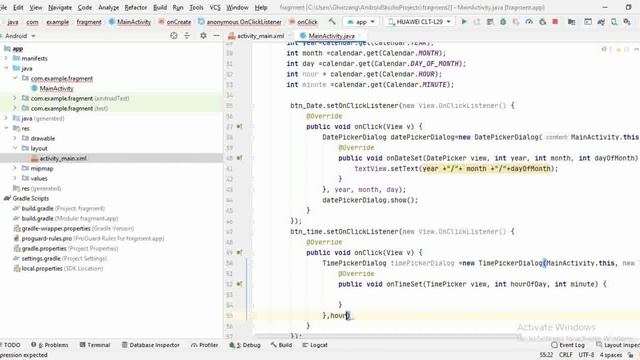Expand the values folder
Image resolution: width=640 pixels, height=360 pixels.
[x=15, y=178]
